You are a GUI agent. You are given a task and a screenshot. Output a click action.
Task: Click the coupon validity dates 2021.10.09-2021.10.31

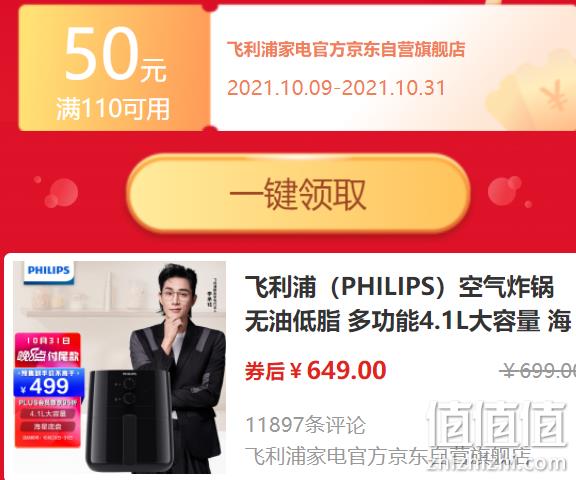coord(336,88)
